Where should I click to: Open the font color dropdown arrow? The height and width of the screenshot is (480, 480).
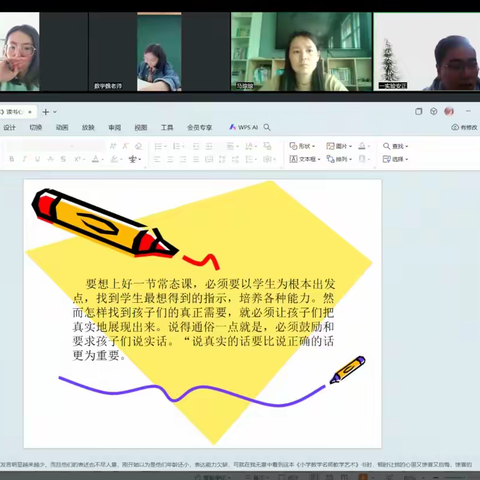point(102,160)
